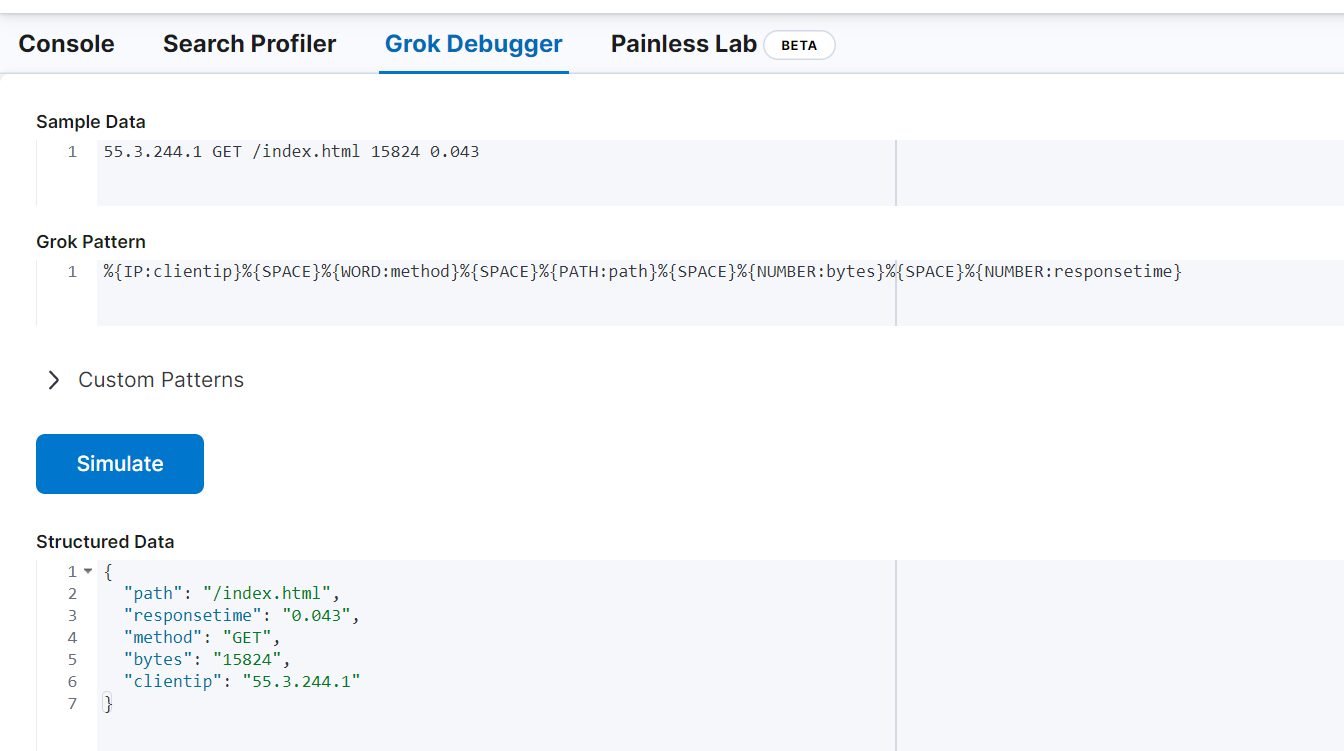Screen dimensions: 1344x751
Task: Open the Console tab
Action: 66,44
